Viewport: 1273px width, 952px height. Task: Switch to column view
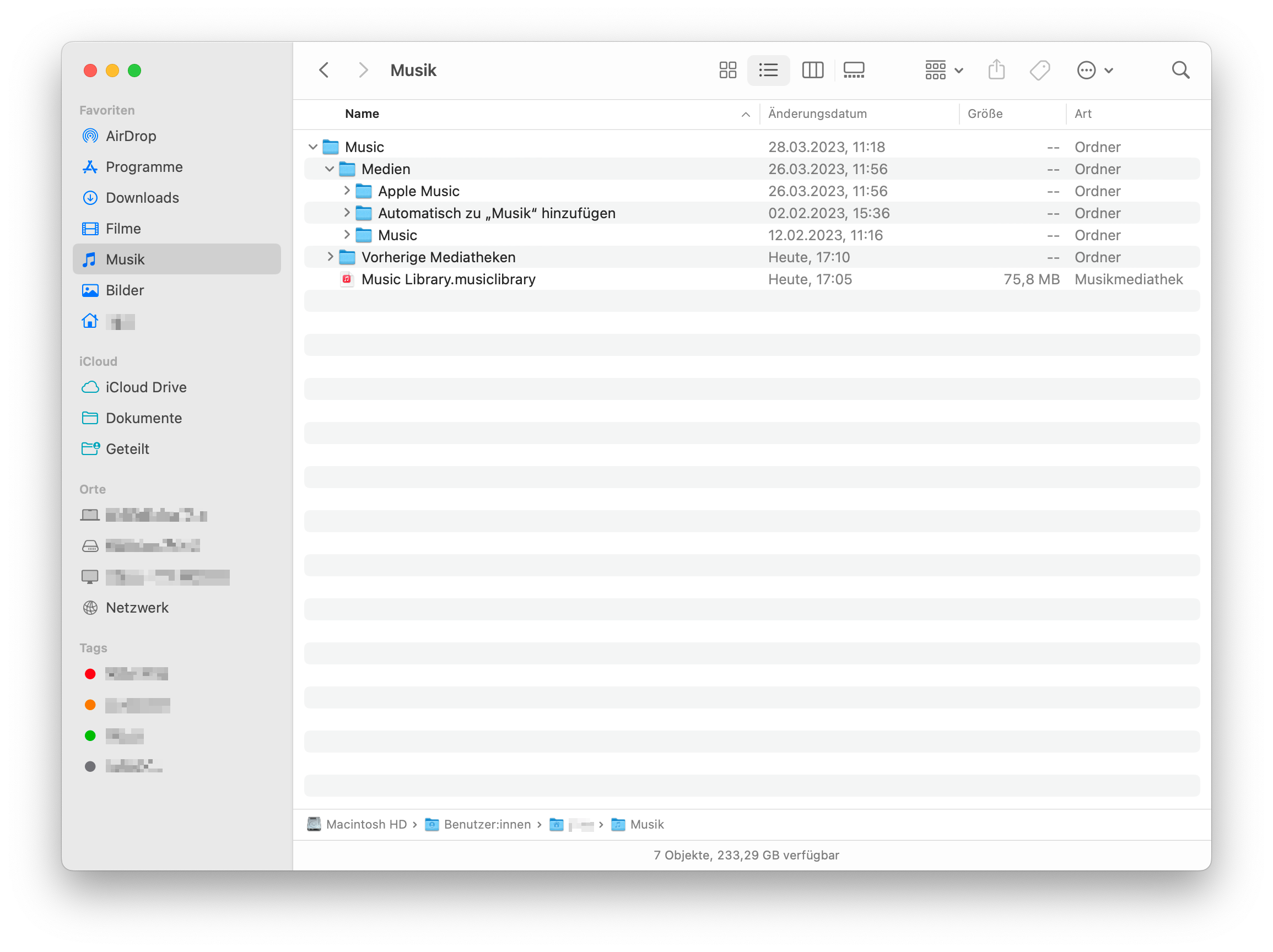click(x=813, y=70)
